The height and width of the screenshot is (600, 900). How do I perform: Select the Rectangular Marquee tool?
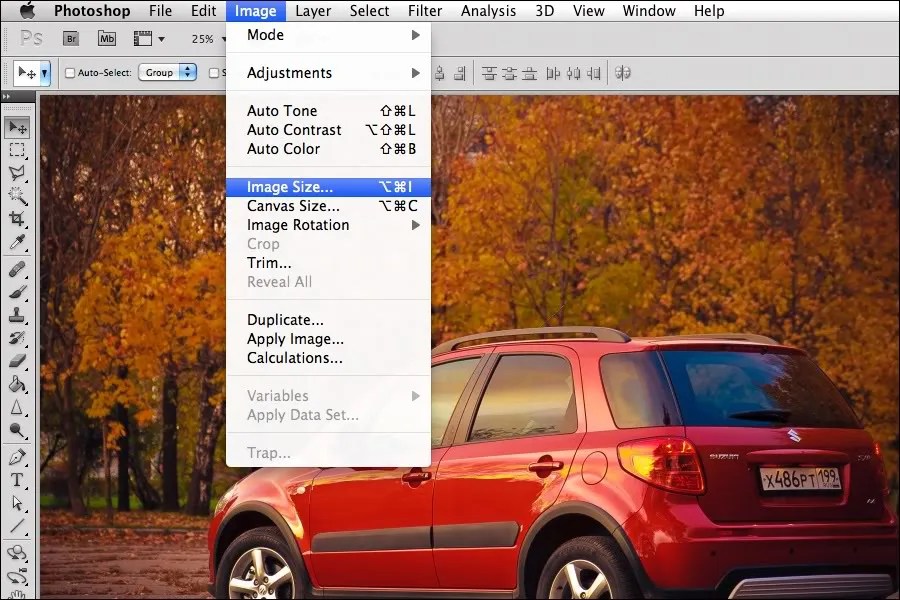click(x=17, y=150)
